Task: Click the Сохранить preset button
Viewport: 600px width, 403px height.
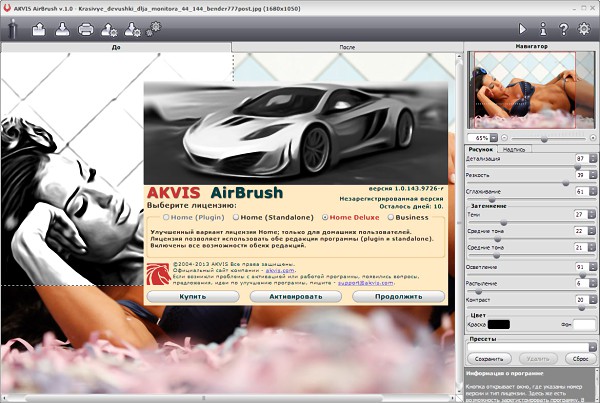Action: coord(489,359)
